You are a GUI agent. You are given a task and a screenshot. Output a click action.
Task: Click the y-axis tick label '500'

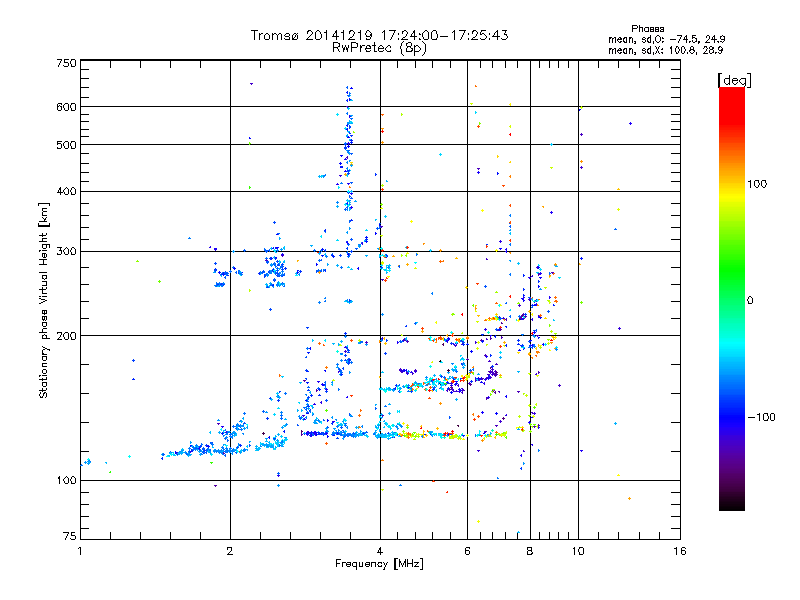point(66,145)
